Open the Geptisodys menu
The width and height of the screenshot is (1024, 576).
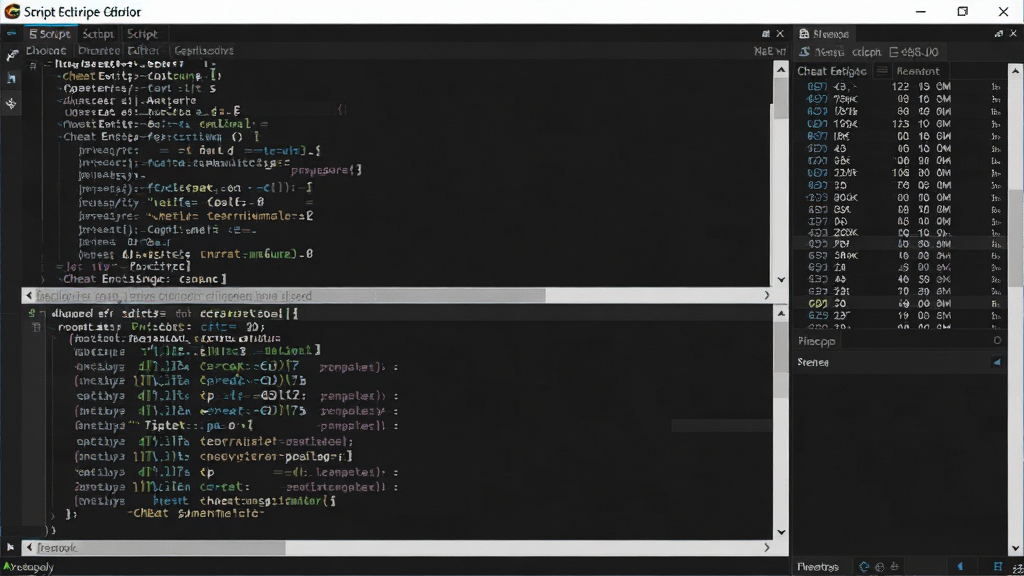[204, 50]
